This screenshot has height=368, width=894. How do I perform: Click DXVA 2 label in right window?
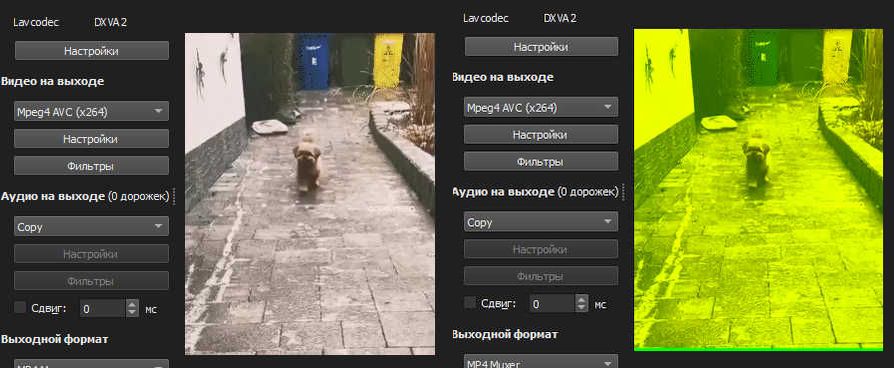(x=560, y=18)
